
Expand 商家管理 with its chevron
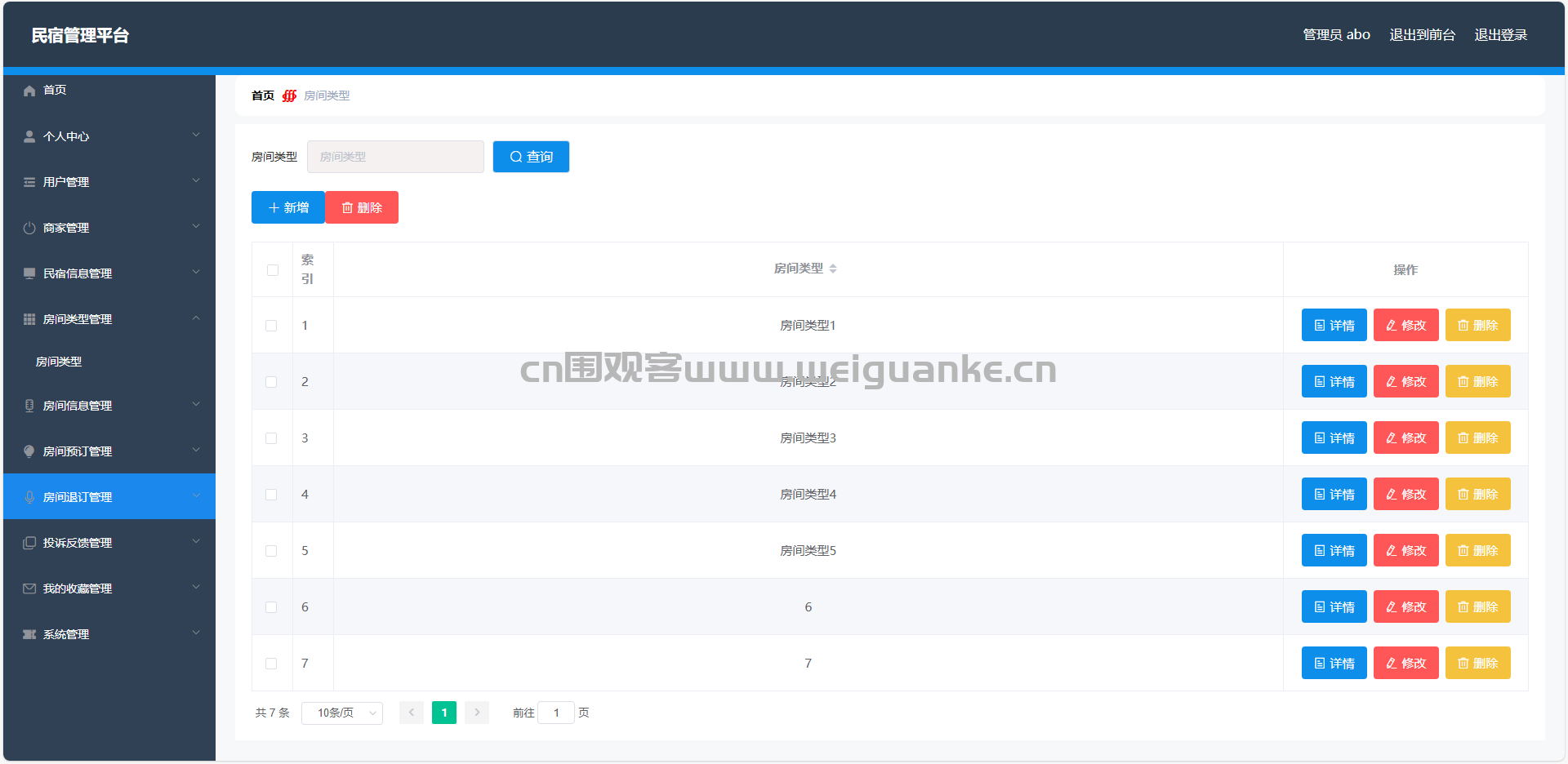point(196,226)
